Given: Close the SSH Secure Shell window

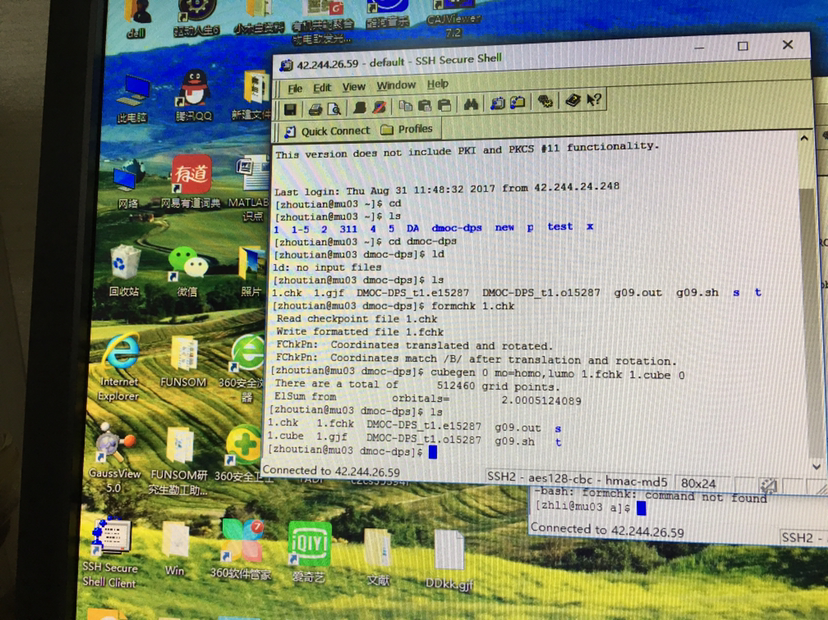Looking at the screenshot, I should (x=787, y=45).
